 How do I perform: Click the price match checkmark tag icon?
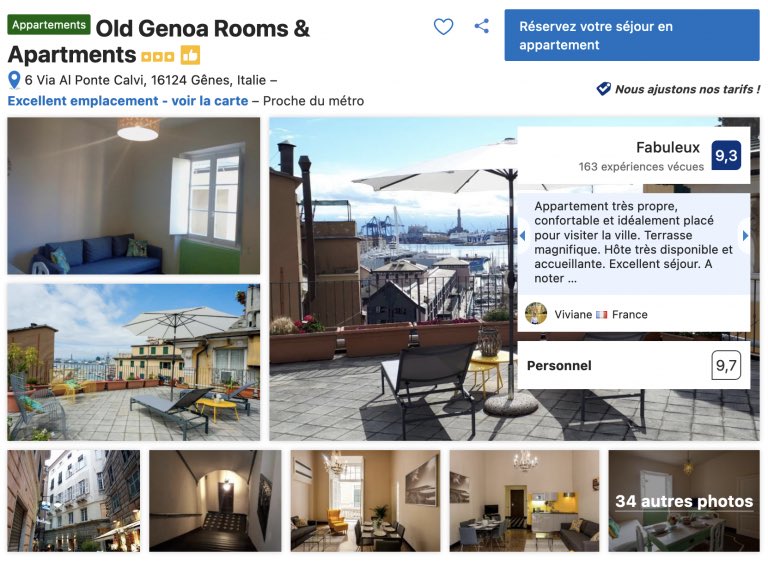(603, 89)
